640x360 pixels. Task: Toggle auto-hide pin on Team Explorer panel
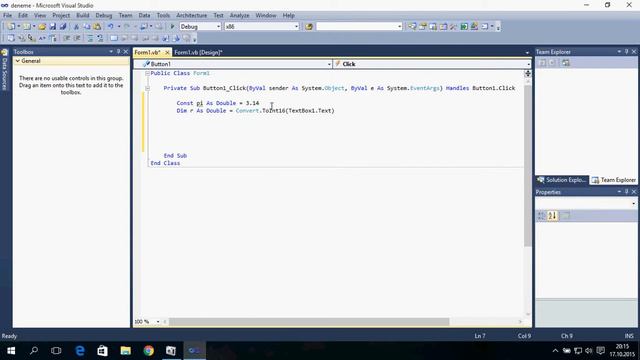click(x=627, y=52)
